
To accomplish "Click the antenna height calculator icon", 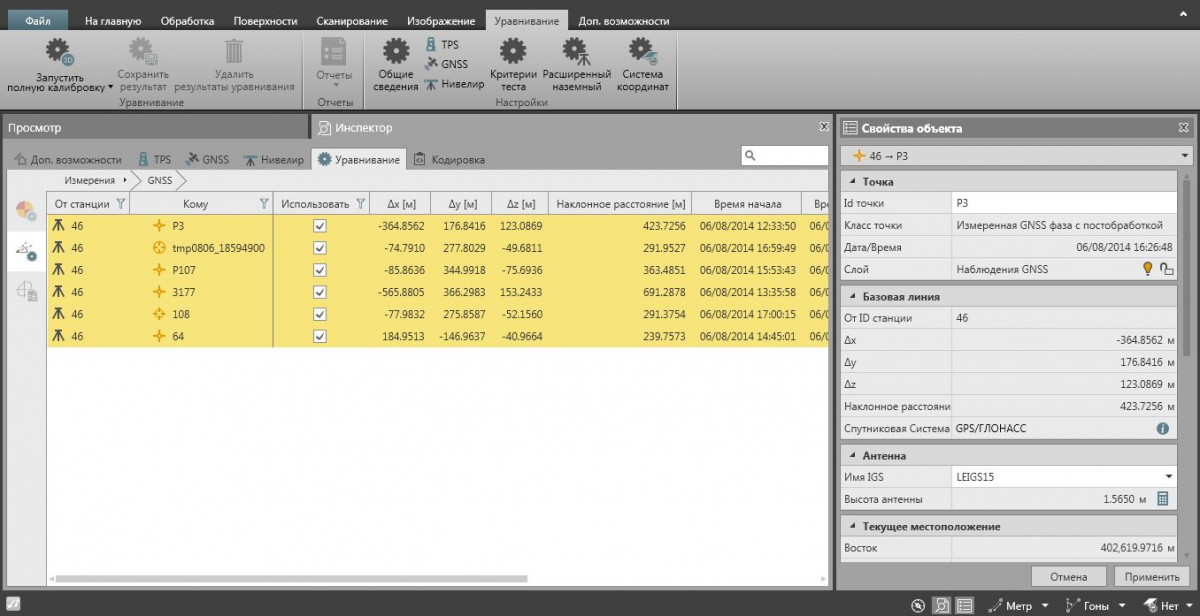I will point(1163,499).
